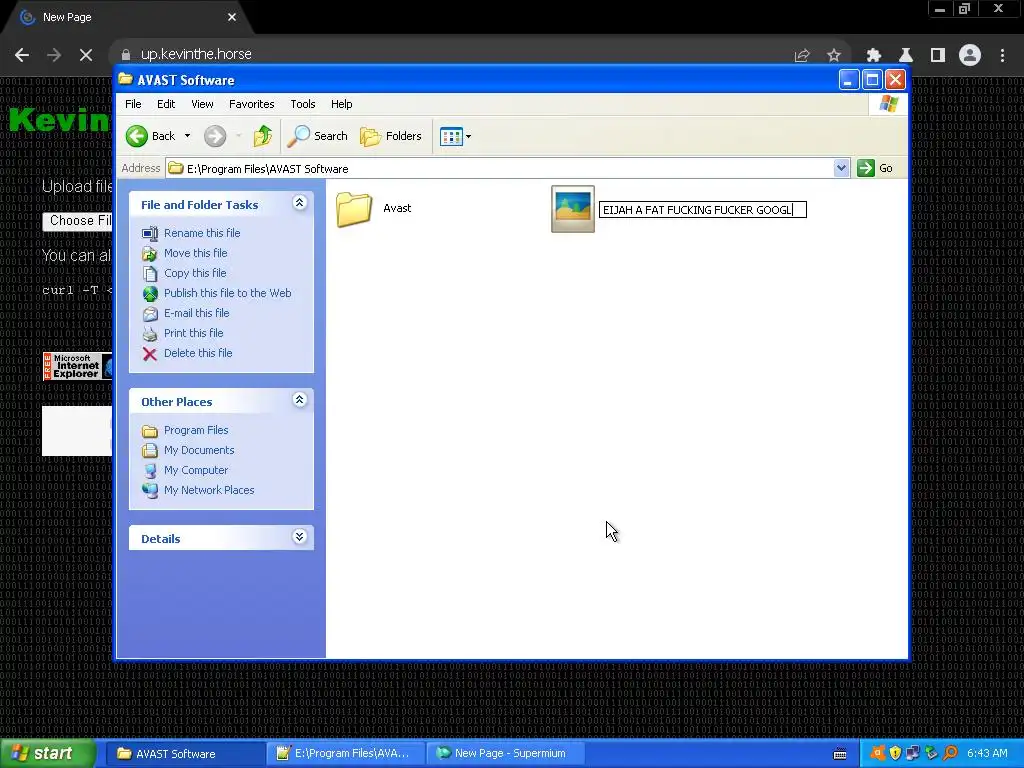Screen dimensions: 1024x768
Task: Click E-mail this file link
Action: click(197, 313)
